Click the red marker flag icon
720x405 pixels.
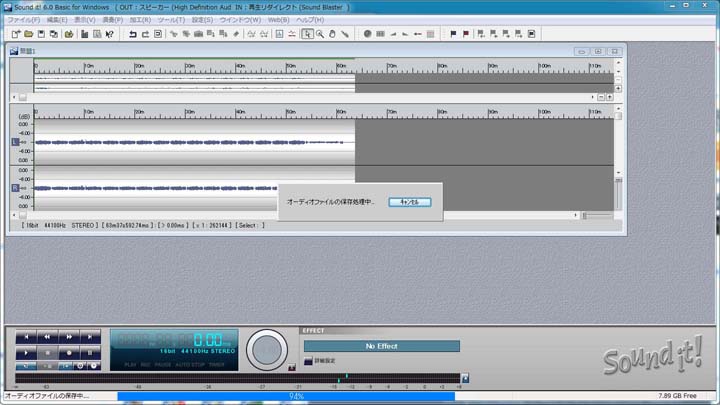[466, 34]
